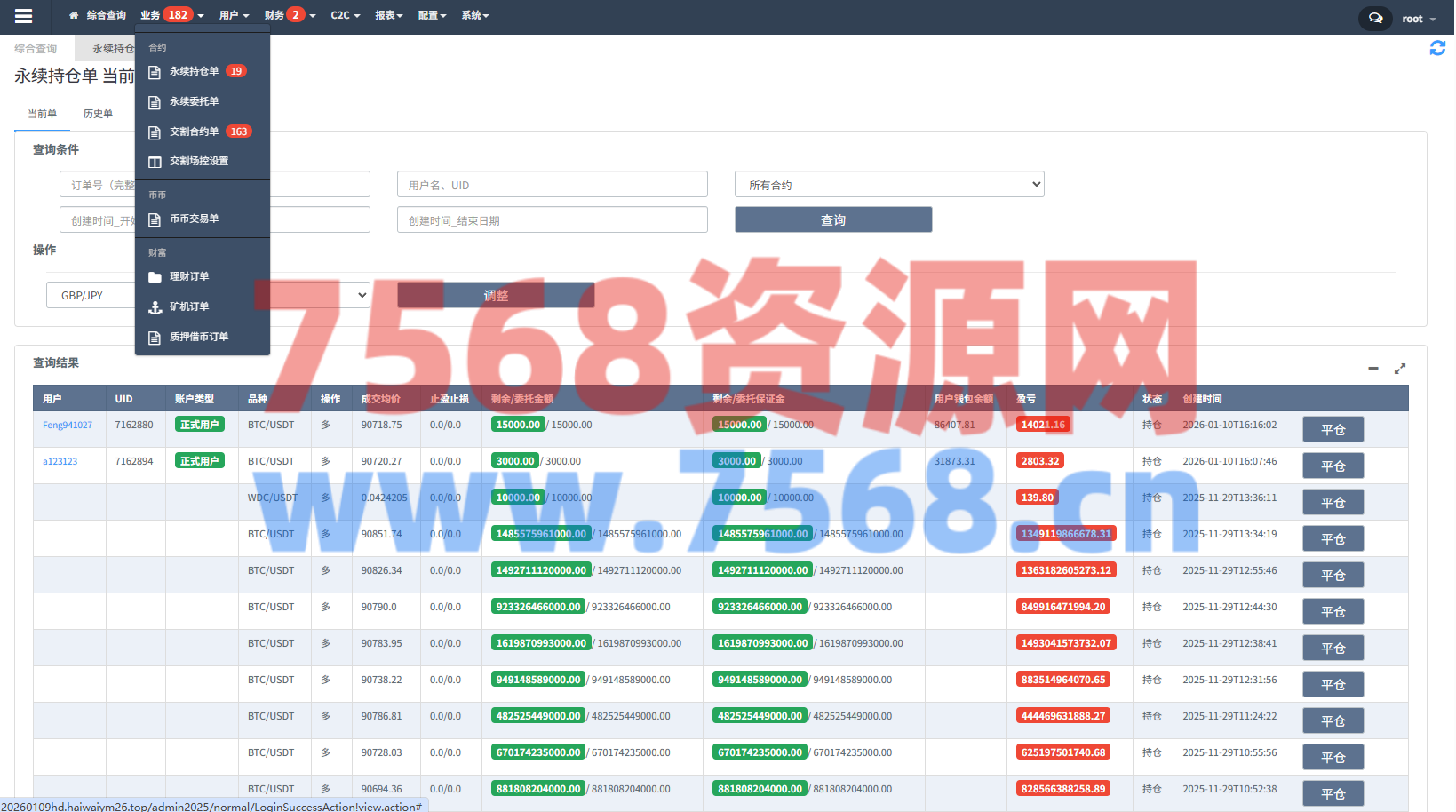Viewport: 1456px width, 812px height.
Task: Open the chat messages icon
Action: (1375, 18)
